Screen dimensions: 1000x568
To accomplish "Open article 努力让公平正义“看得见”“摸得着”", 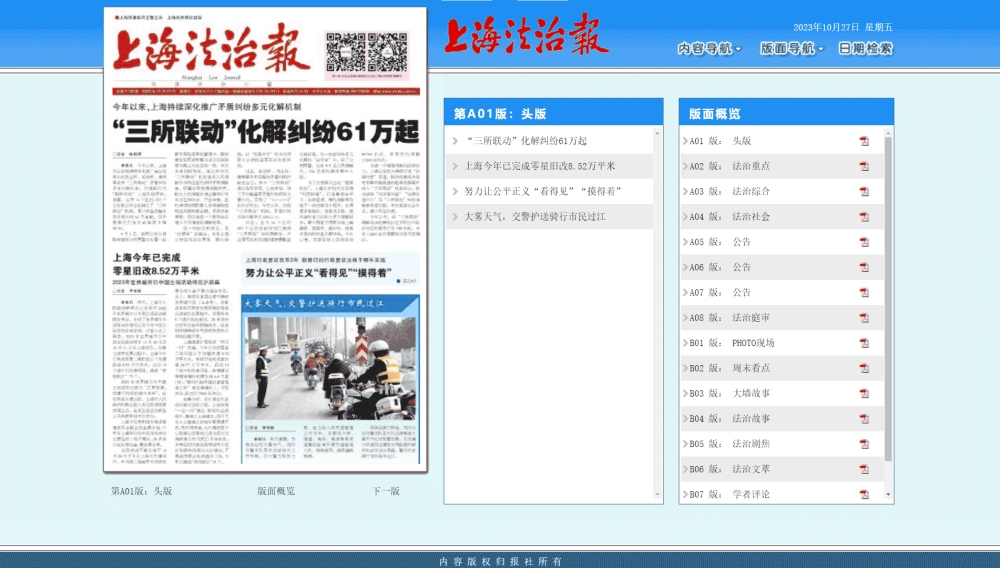I will [x=543, y=191].
